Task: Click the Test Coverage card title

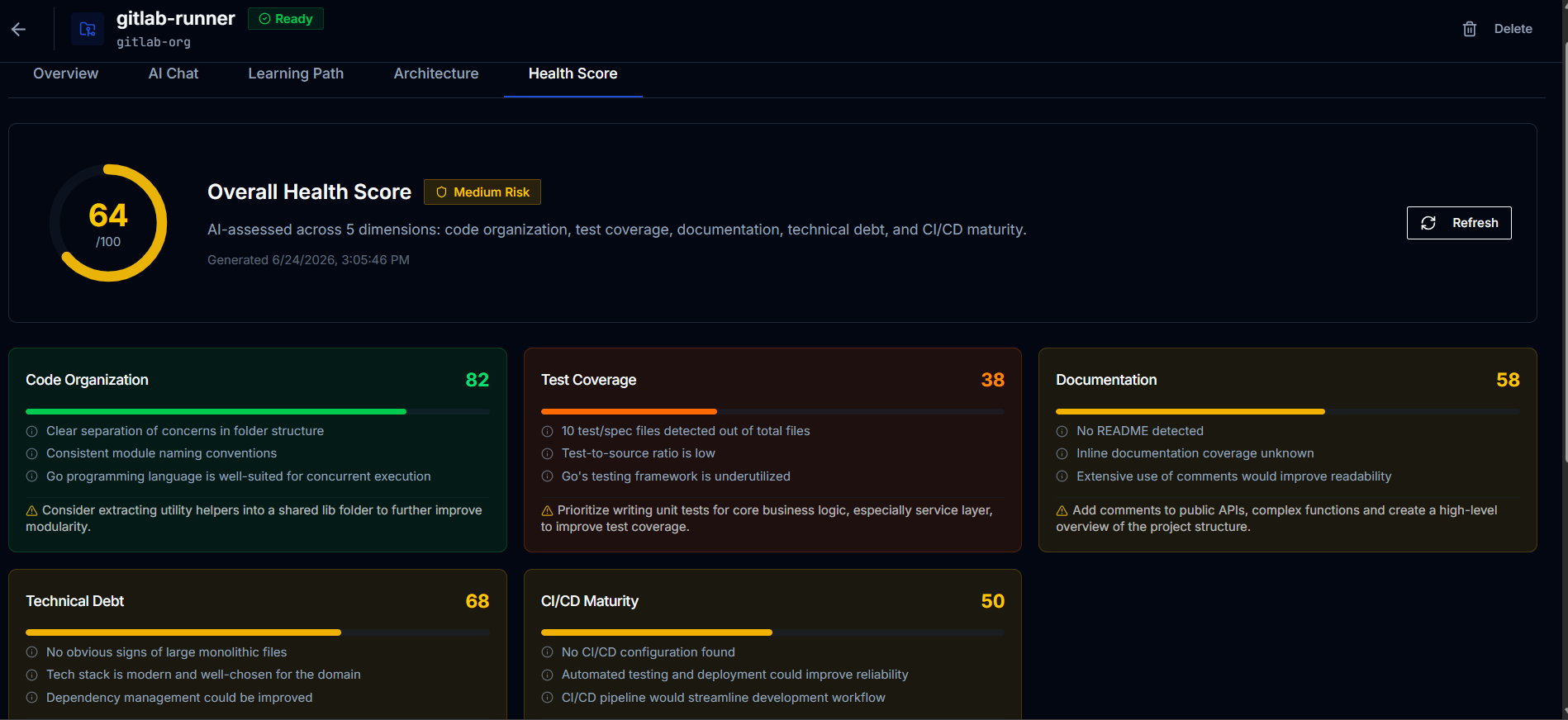Action: [588, 380]
